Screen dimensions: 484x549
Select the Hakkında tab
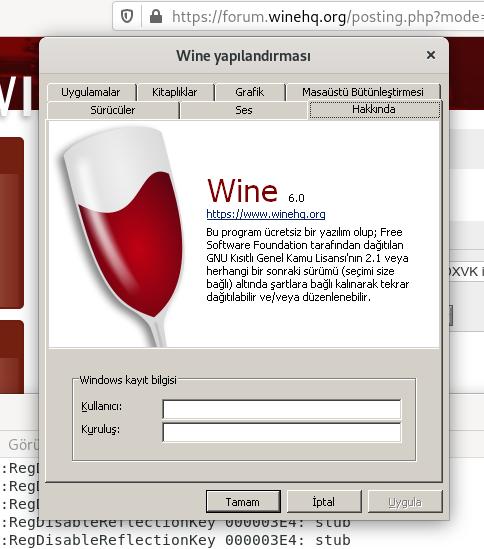click(374, 109)
